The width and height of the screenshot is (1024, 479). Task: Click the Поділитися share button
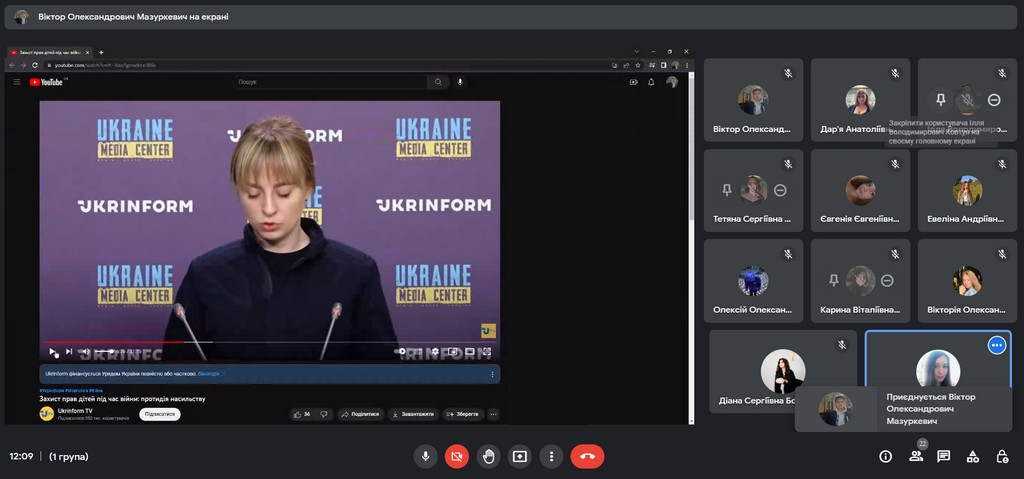pos(361,414)
